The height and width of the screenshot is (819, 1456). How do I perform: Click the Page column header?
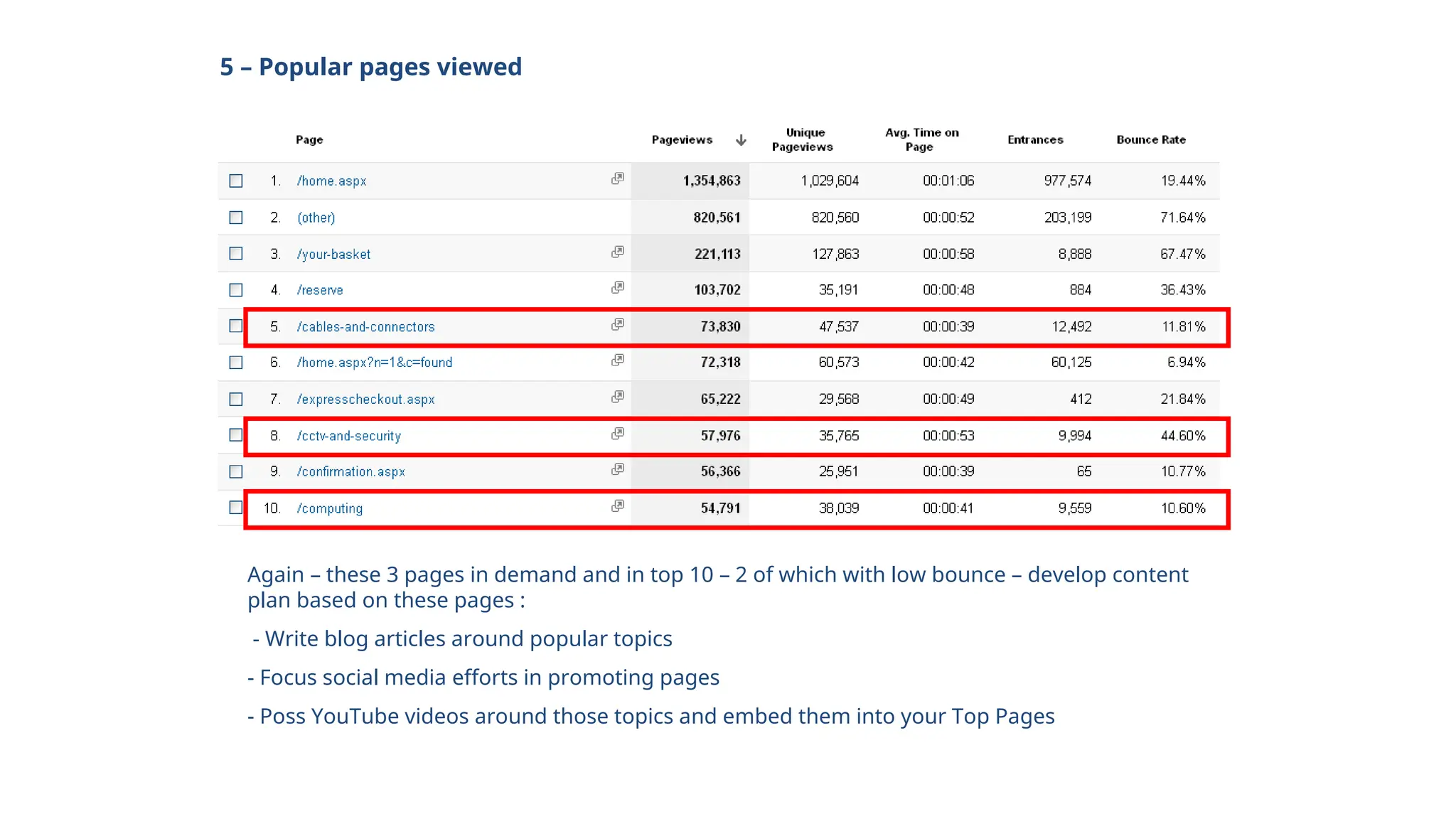[309, 140]
